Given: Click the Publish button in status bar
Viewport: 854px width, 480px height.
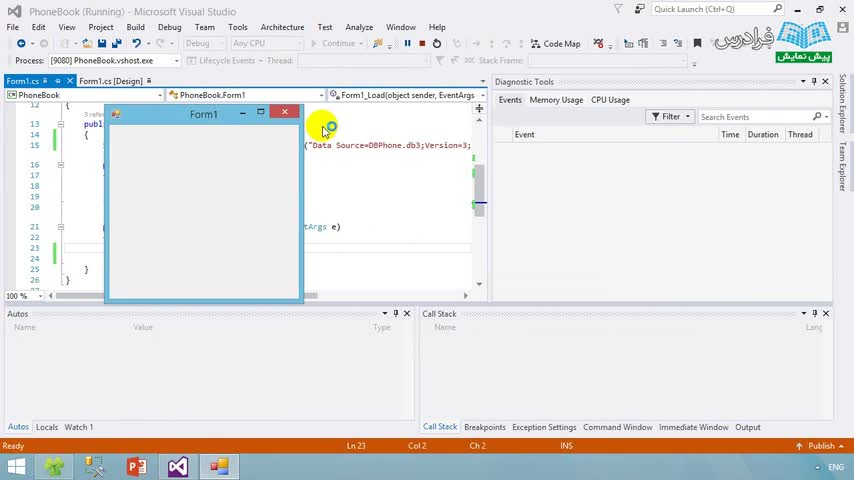Looking at the screenshot, I should [x=820, y=446].
